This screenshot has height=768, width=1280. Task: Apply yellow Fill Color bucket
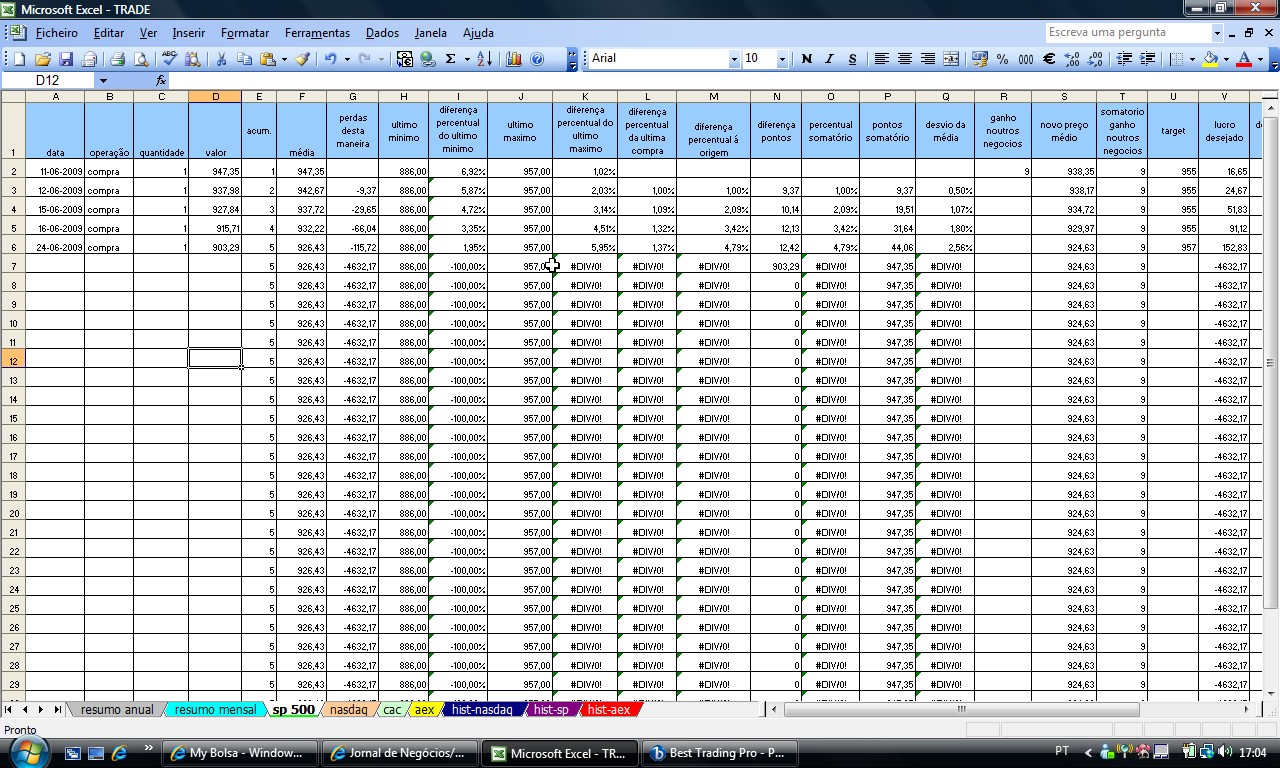pos(1210,59)
